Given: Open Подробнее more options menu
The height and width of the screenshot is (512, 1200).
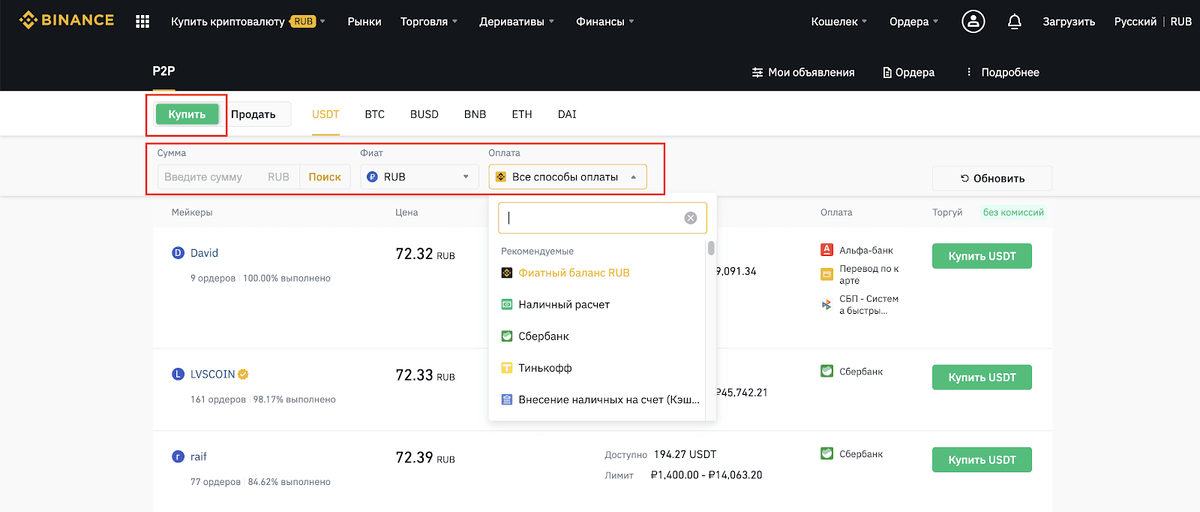Looking at the screenshot, I should coord(1002,72).
